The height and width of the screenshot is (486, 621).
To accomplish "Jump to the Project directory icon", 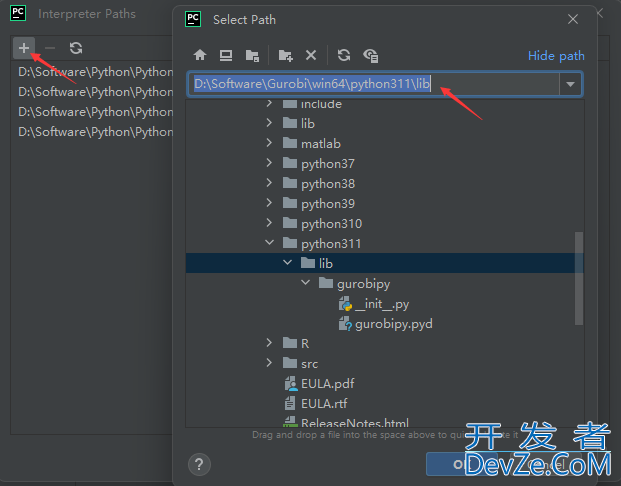I will pos(252,55).
